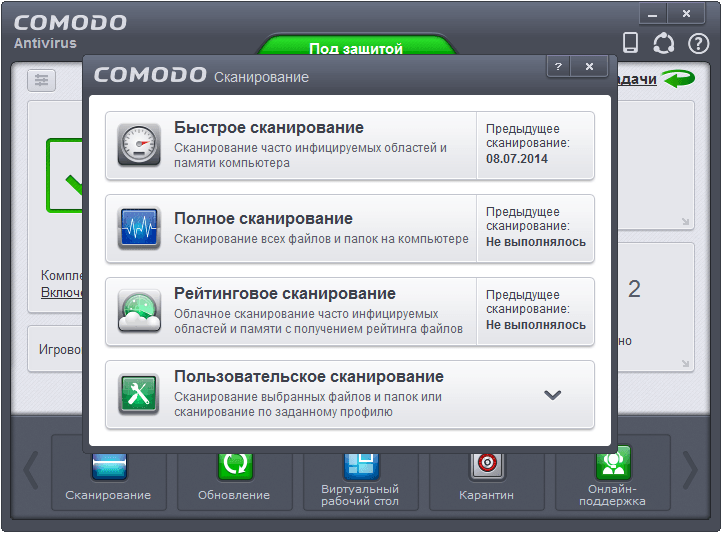Select custom scan green tools icon

(139, 394)
